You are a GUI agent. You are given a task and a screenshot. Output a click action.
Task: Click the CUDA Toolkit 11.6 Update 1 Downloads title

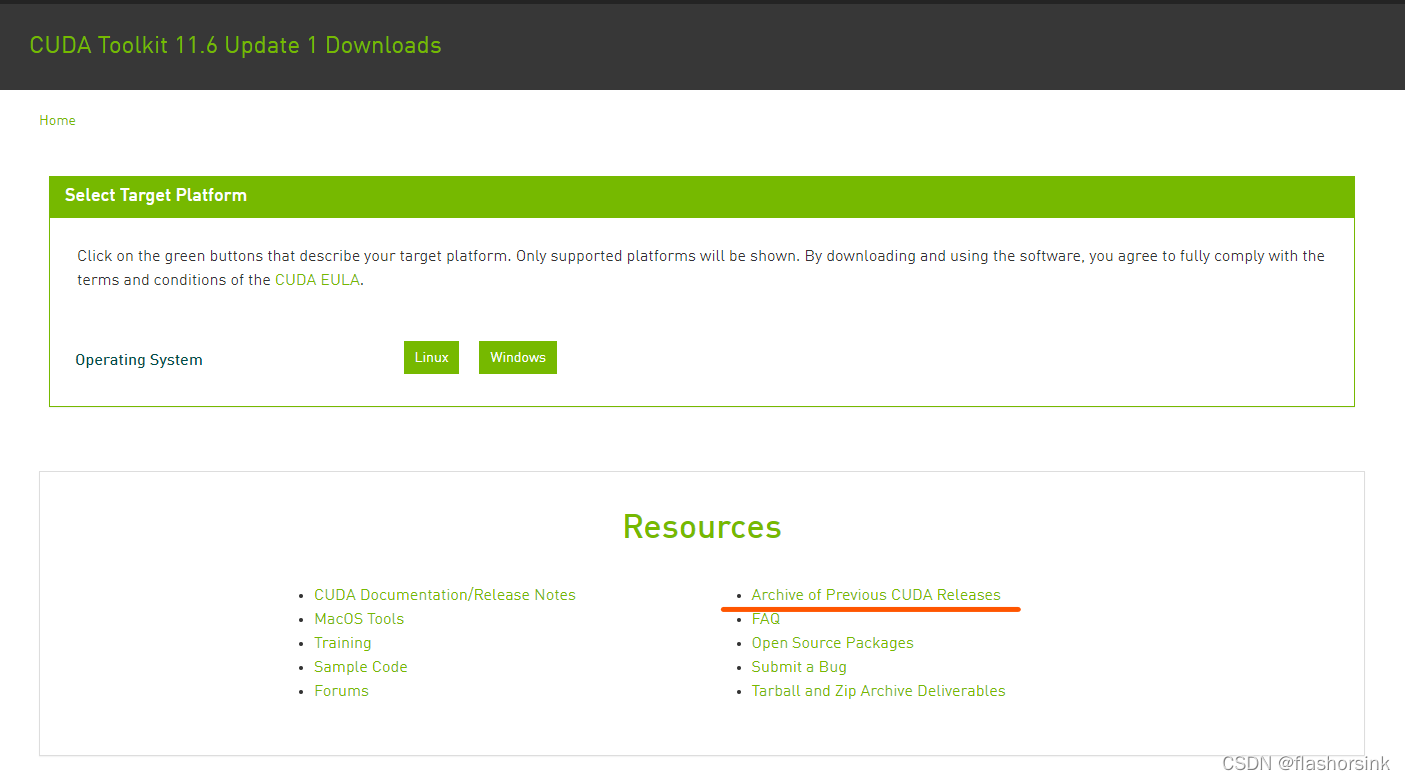pos(235,45)
